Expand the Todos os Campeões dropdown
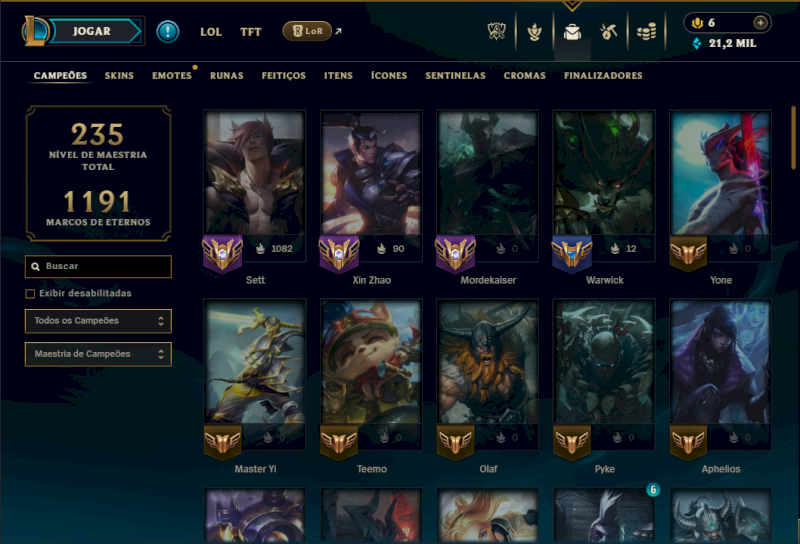 [98, 321]
